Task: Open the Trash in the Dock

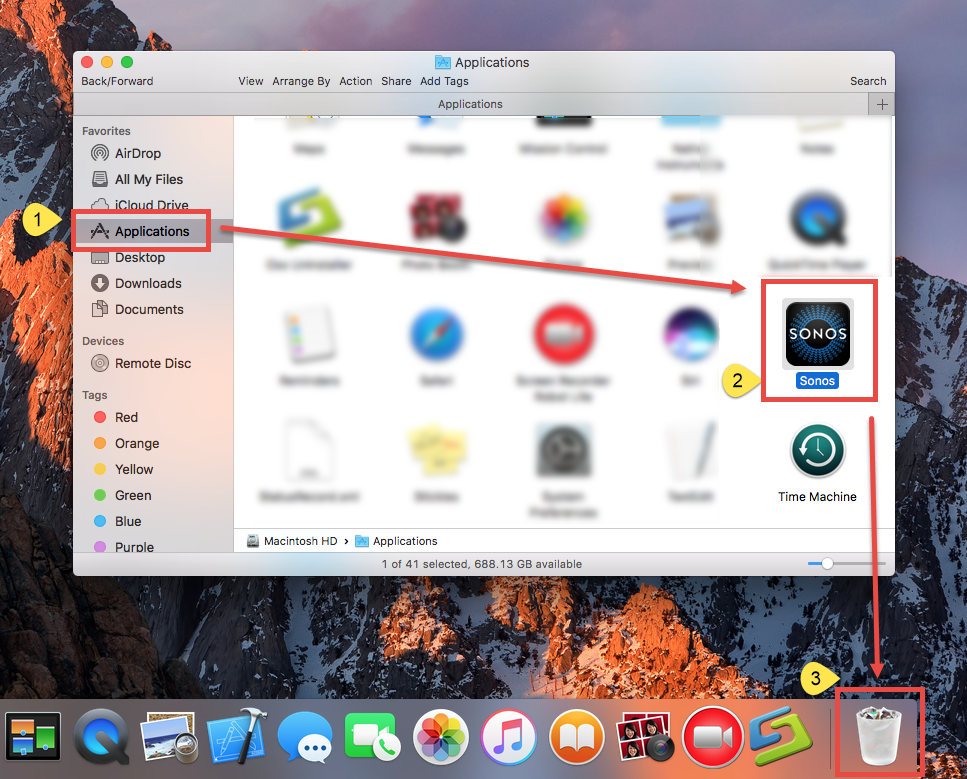Action: click(x=878, y=735)
